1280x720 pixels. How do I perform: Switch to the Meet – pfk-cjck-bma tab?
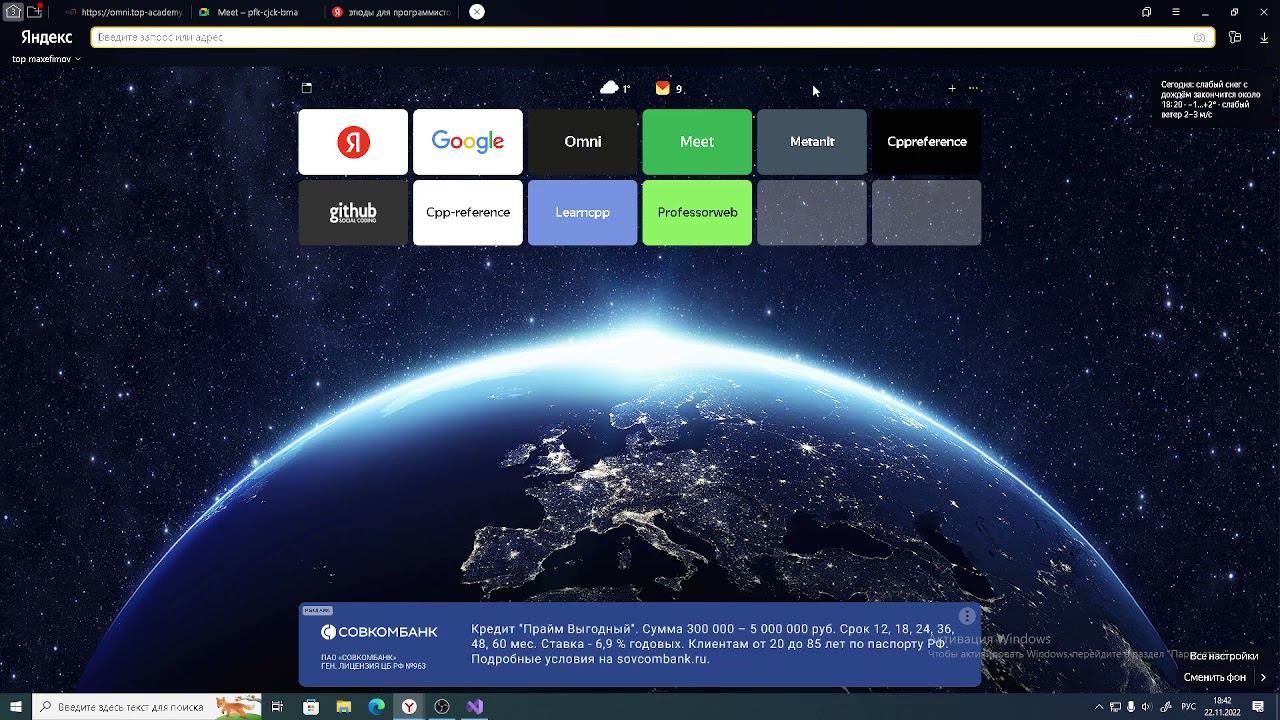257,12
